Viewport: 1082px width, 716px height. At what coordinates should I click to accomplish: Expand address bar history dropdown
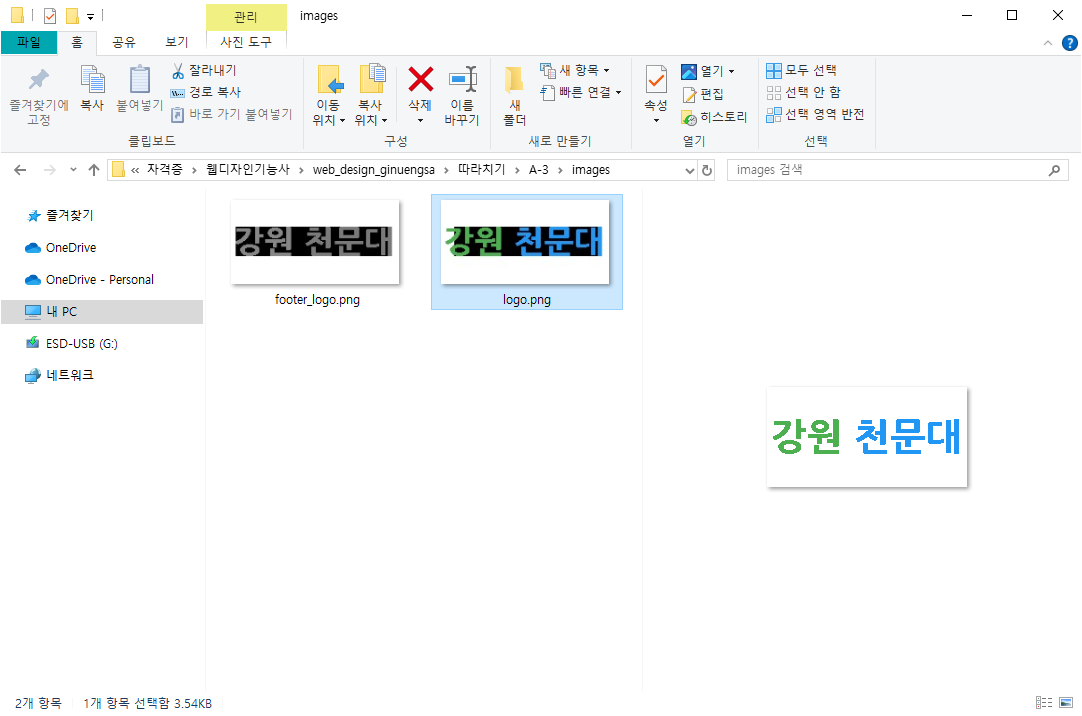pyautogui.click(x=689, y=170)
